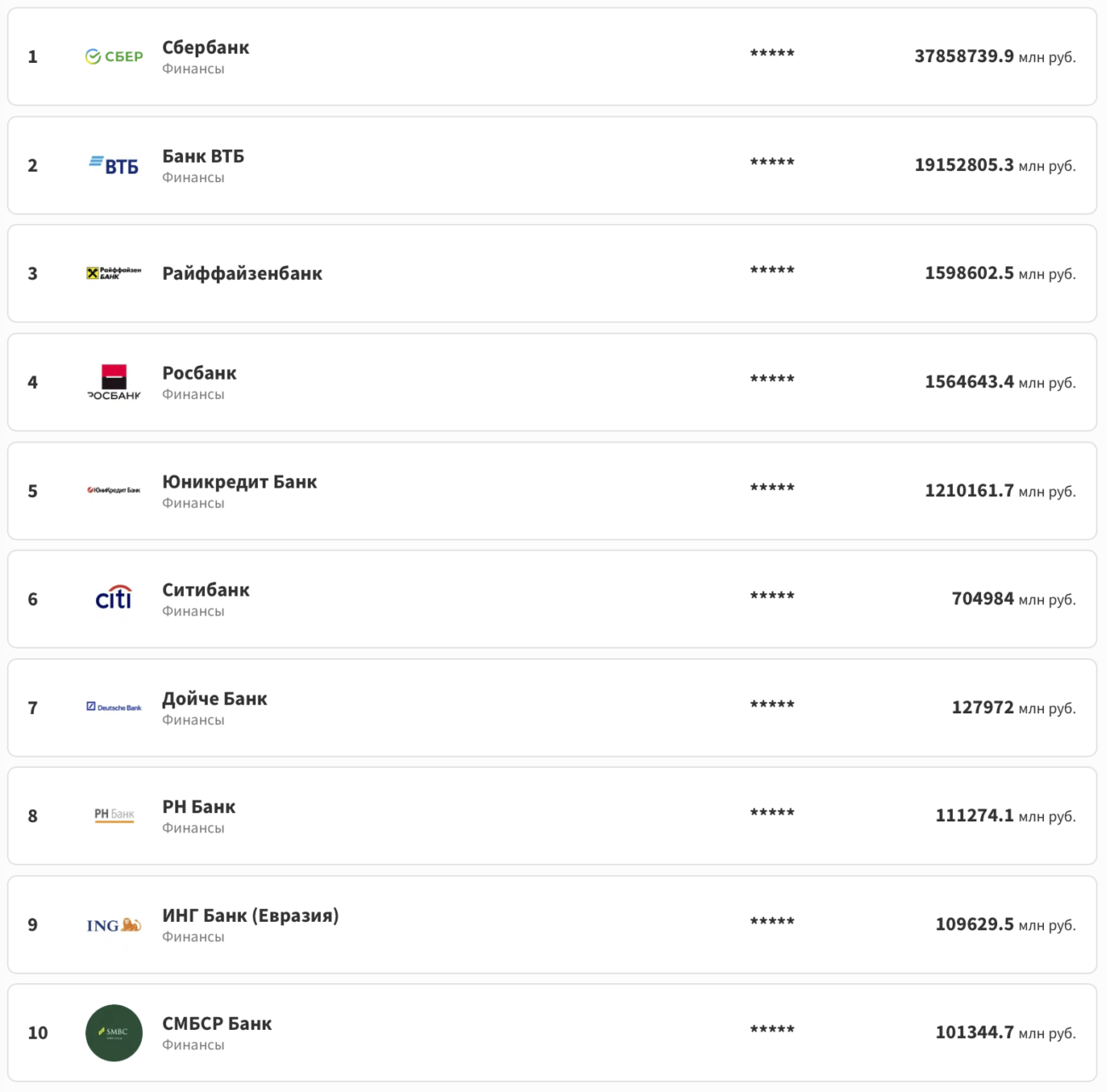Open the Unicredit Bank logo

(x=114, y=490)
